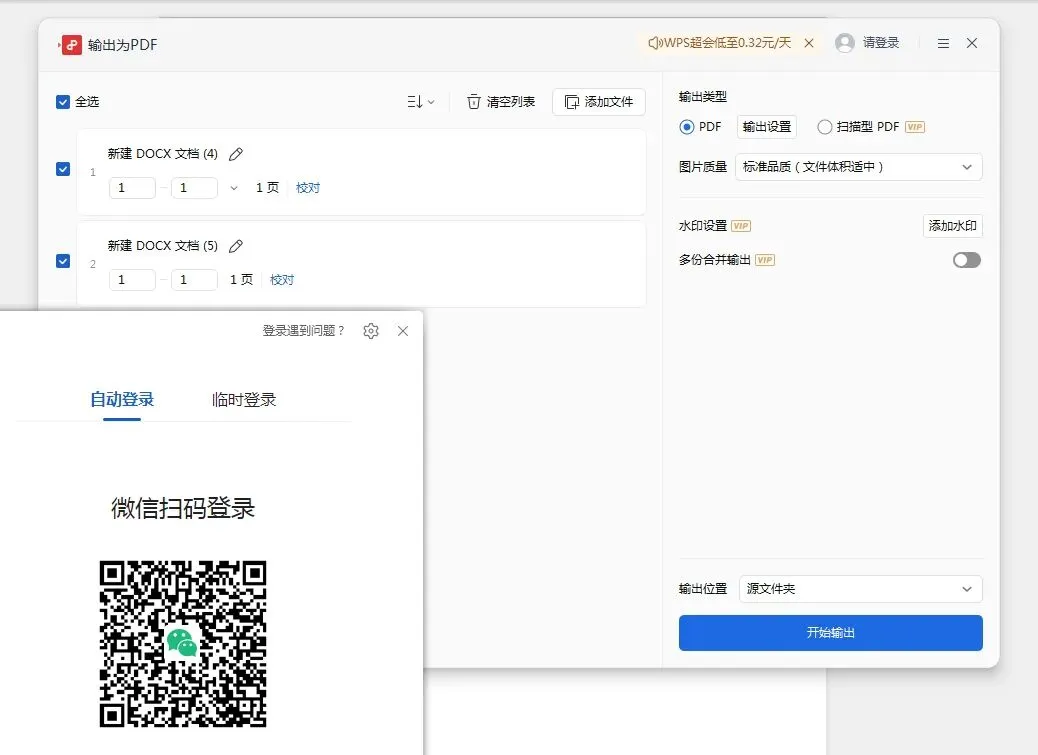1038x755 pixels.
Task: Click the 添加文件 add file button
Action: [598, 102]
